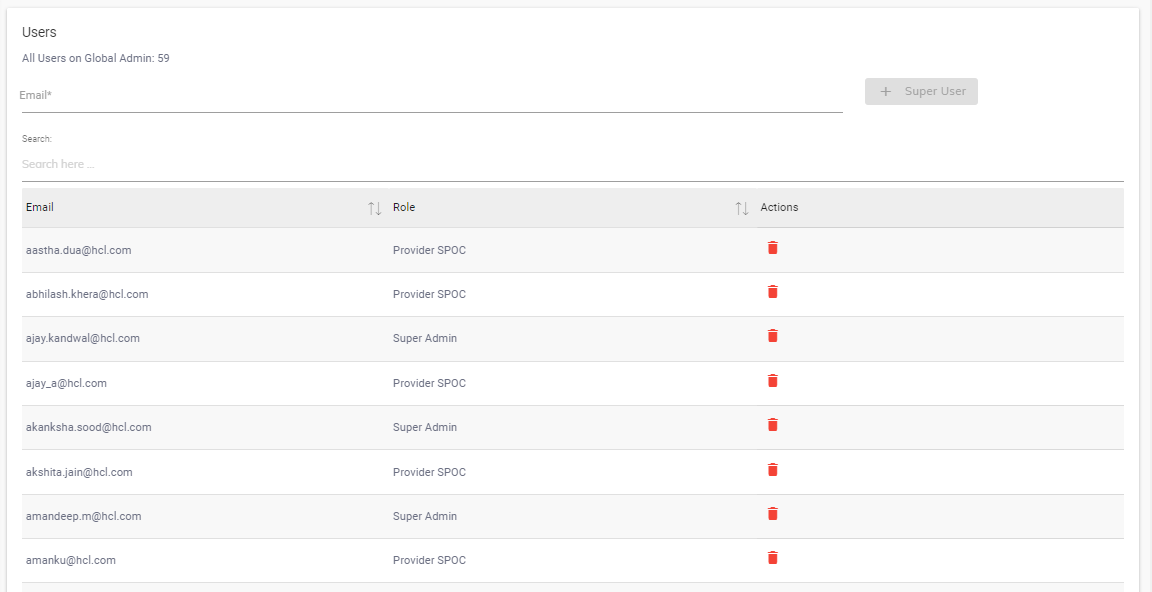Click trash icon for ajay.kandwal@hcl.com

pyautogui.click(x=773, y=336)
